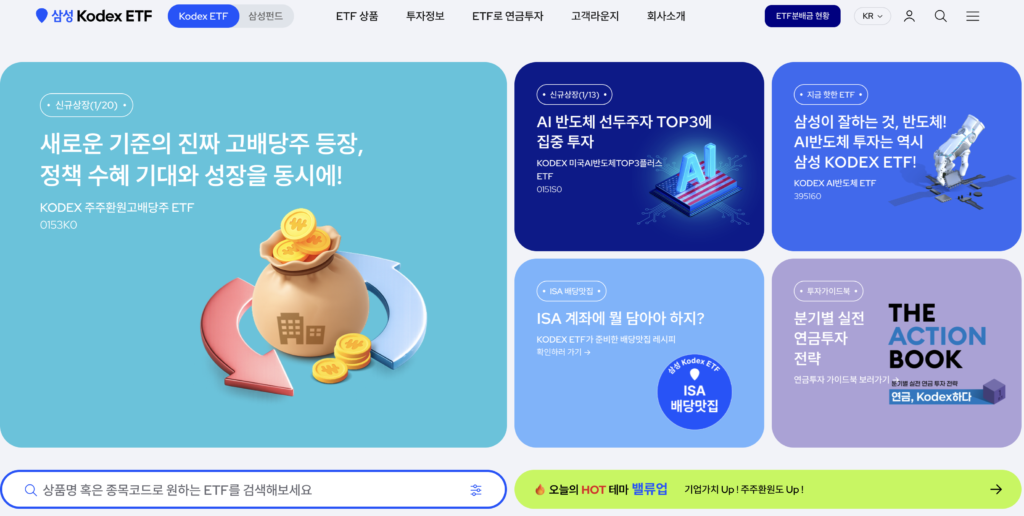Open the KODEX 주주환원고배당주 ETF banner

coord(253,255)
